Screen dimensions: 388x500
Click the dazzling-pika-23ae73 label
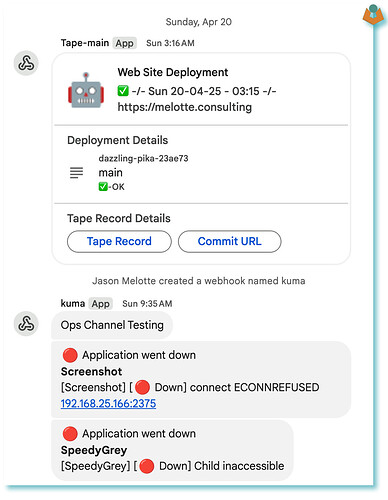click(143, 158)
